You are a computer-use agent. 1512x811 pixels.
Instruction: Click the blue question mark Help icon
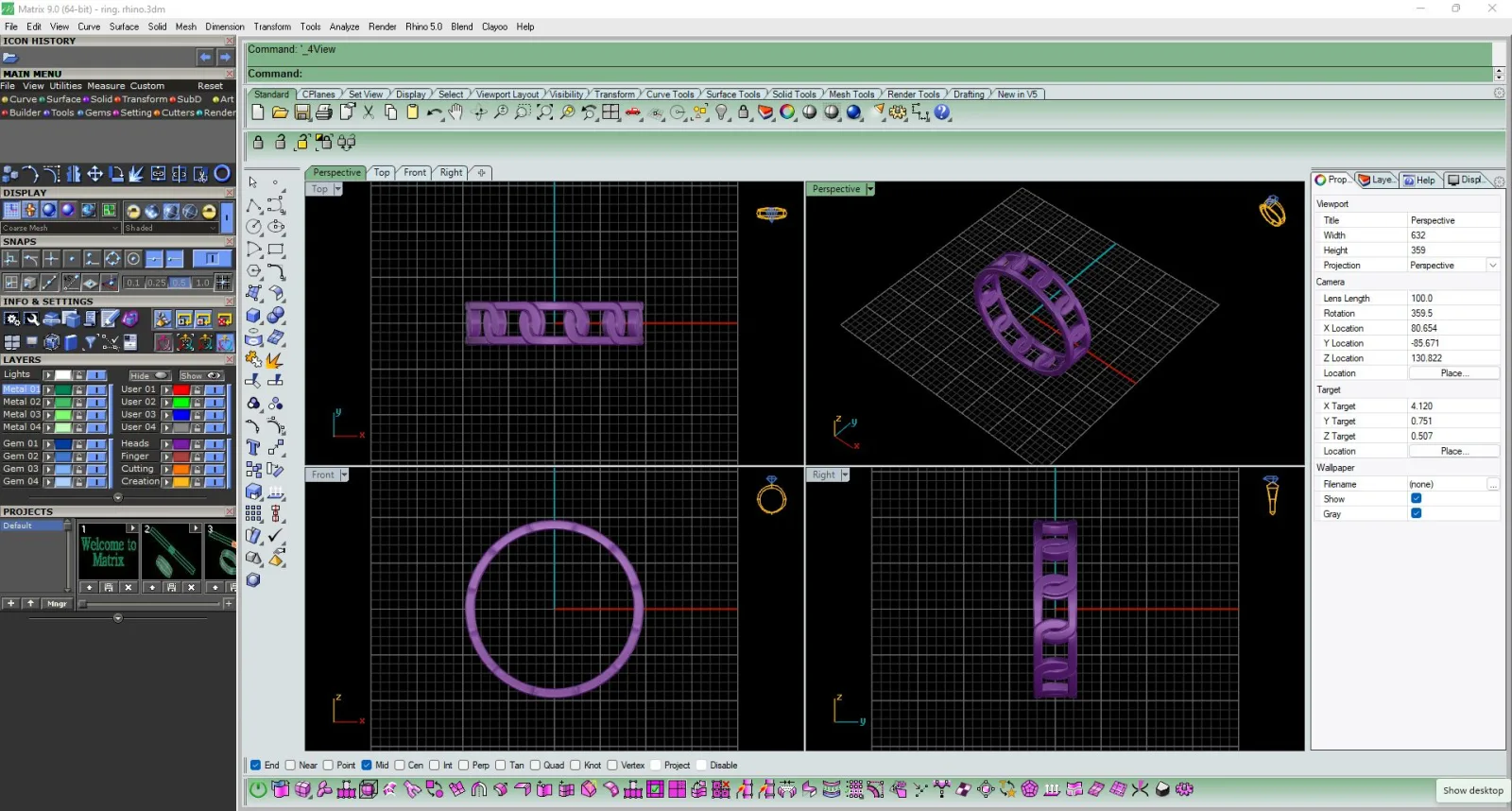point(942,112)
